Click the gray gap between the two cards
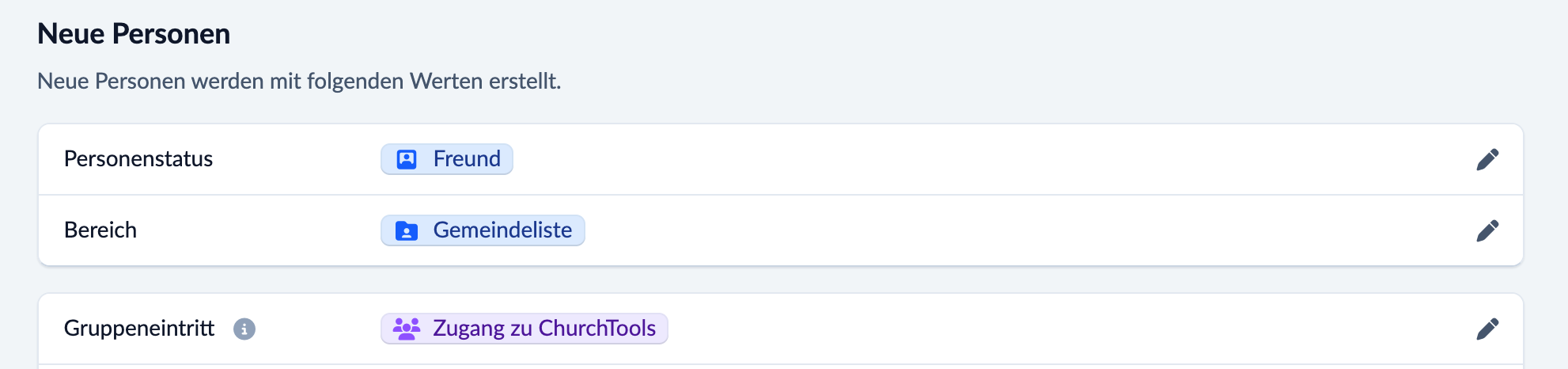This screenshot has width=1568, height=369. [x=780, y=280]
